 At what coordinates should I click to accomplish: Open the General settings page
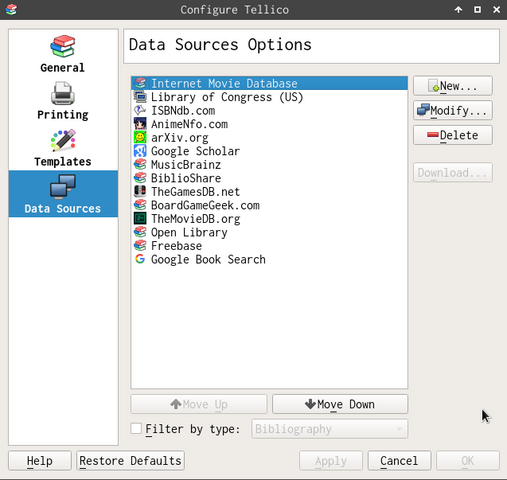(63, 54)
